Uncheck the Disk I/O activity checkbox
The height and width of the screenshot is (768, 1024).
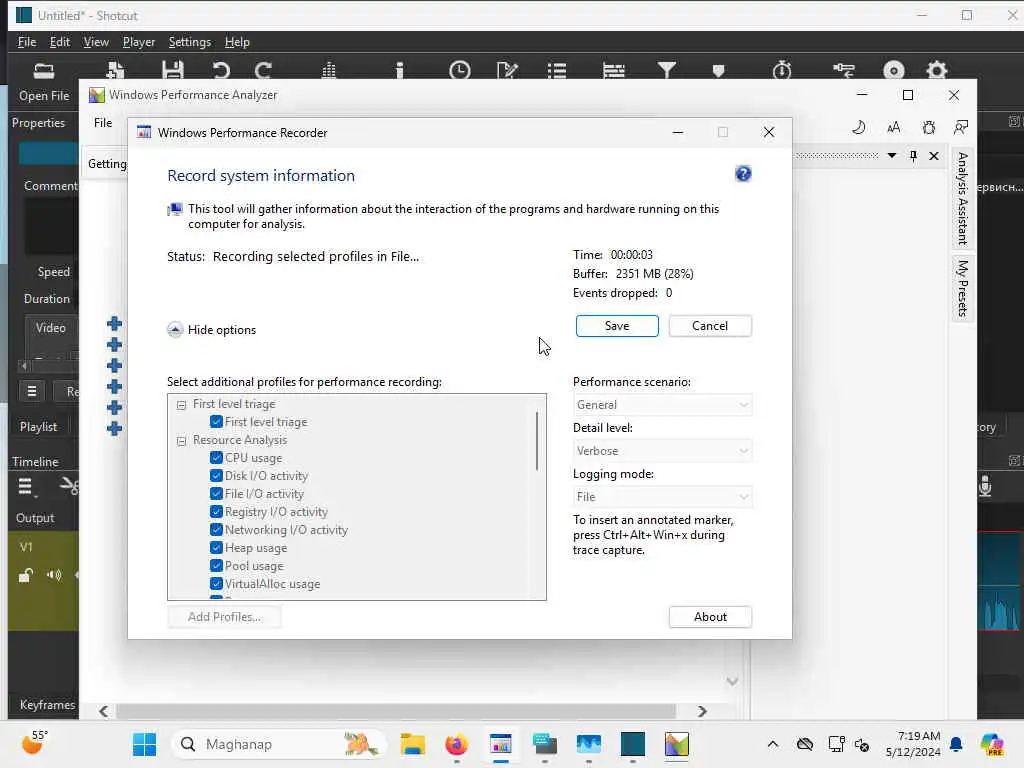pos(216,476)
